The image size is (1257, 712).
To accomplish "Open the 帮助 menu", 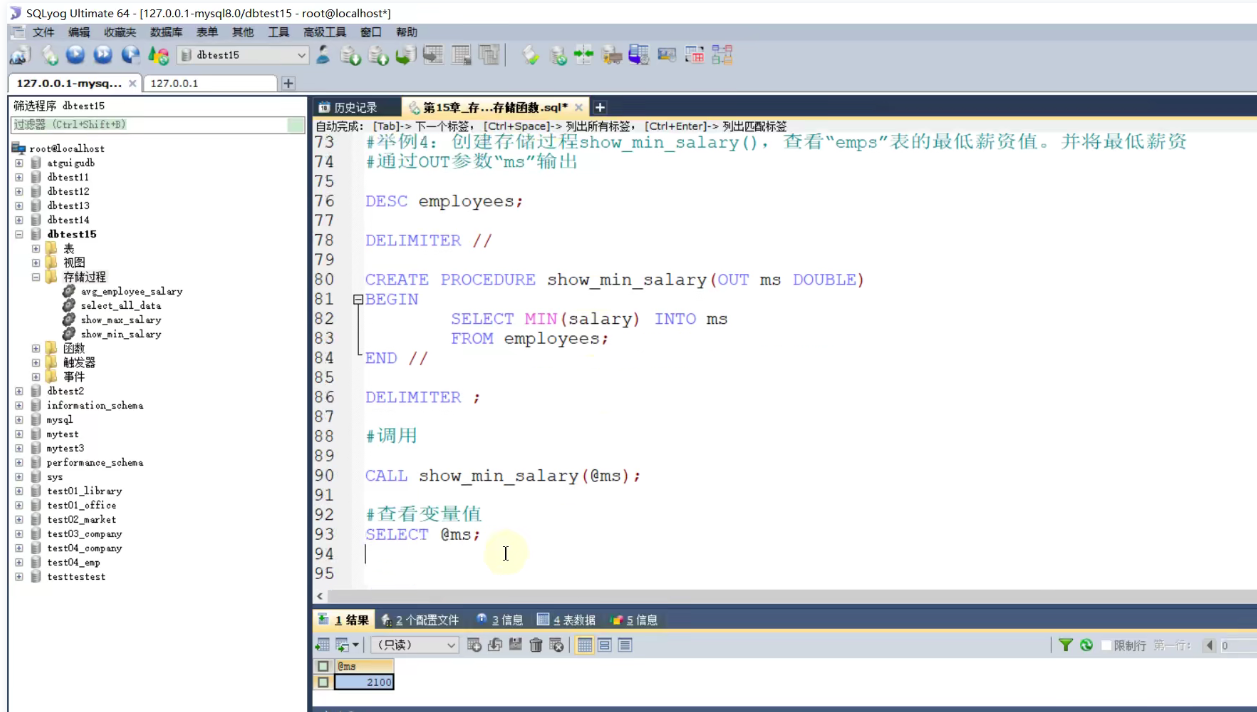I will pos(406,32).
